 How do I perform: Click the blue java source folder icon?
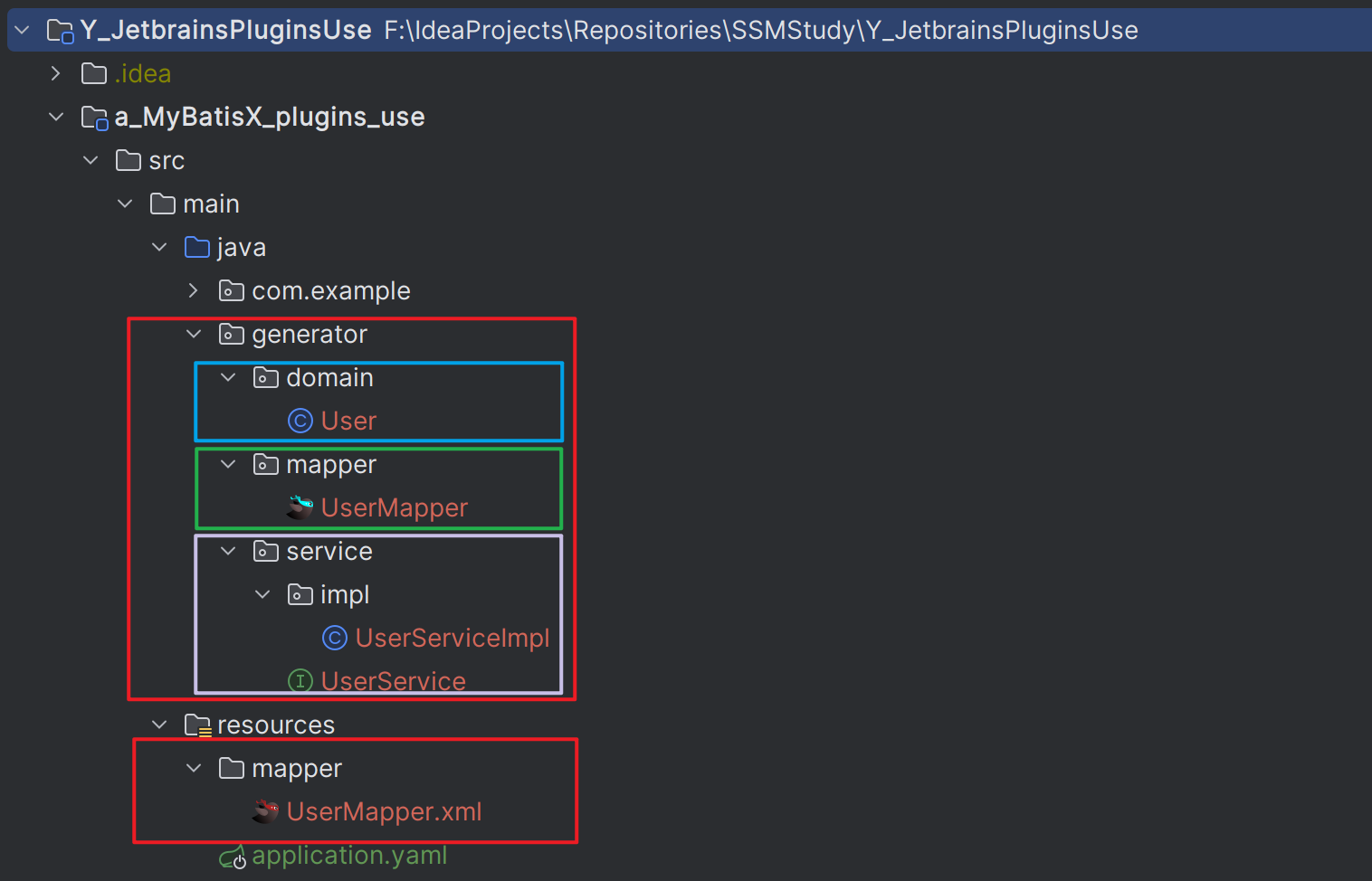196,247
